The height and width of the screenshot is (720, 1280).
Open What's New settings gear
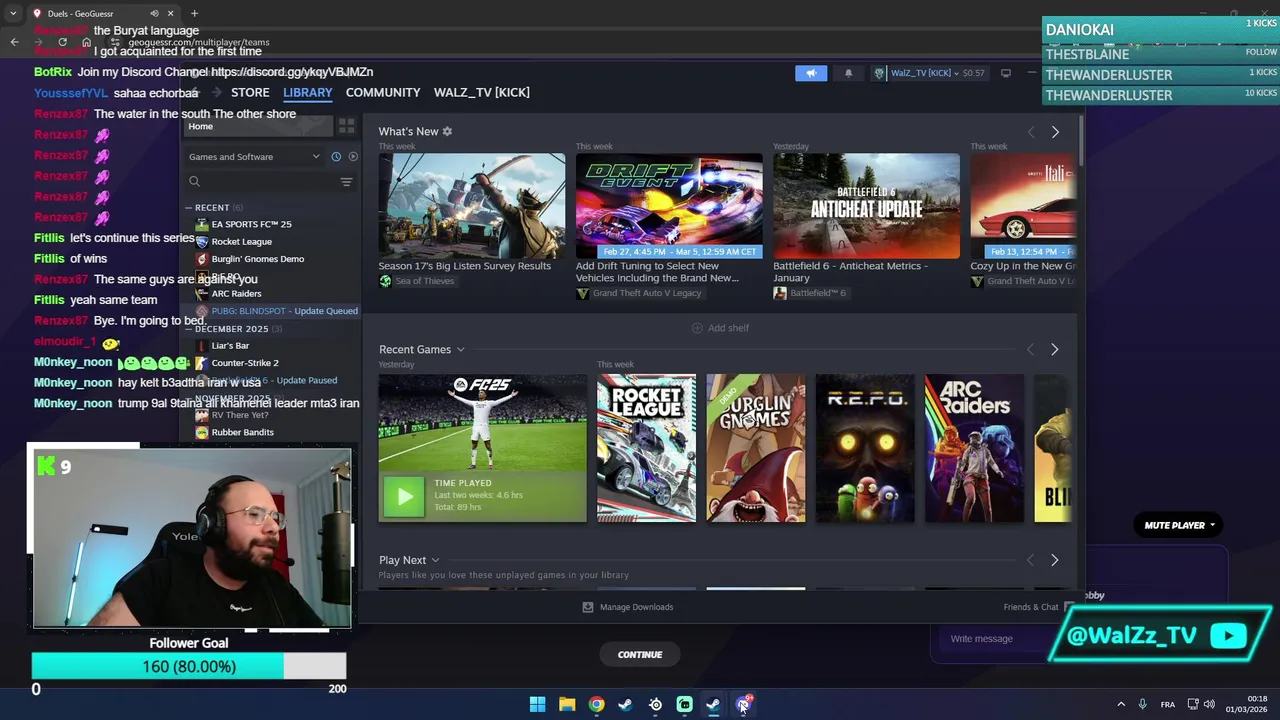coord(447,131)
